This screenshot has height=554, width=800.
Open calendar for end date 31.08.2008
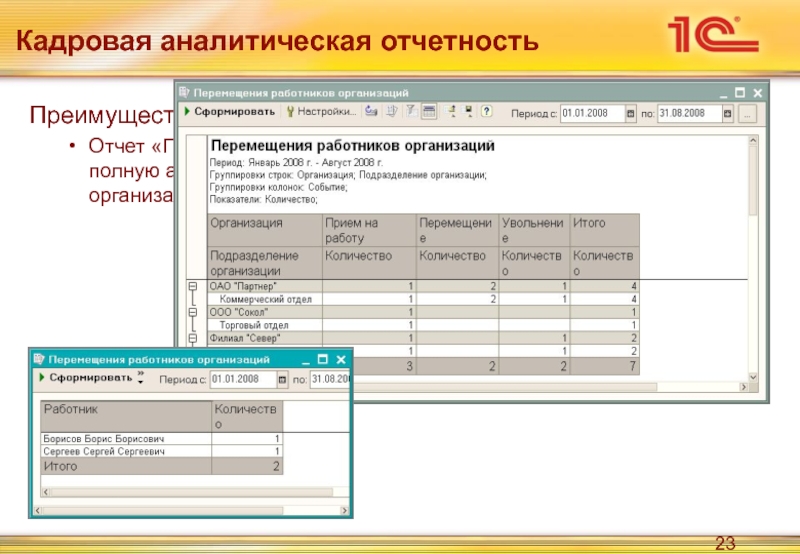pyautogui.click(x=728, y=113)
